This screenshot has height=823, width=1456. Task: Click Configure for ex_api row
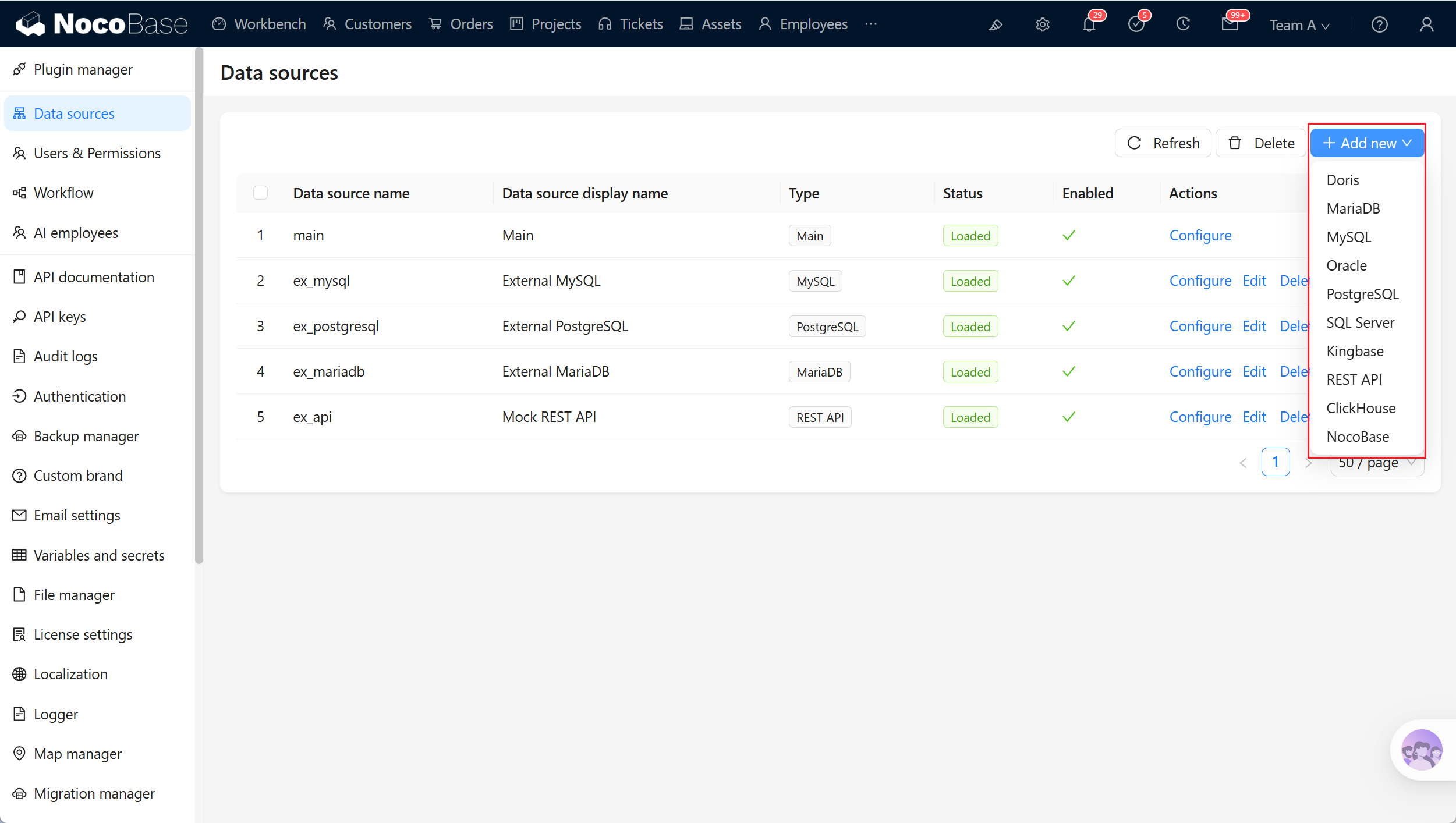1200,417
